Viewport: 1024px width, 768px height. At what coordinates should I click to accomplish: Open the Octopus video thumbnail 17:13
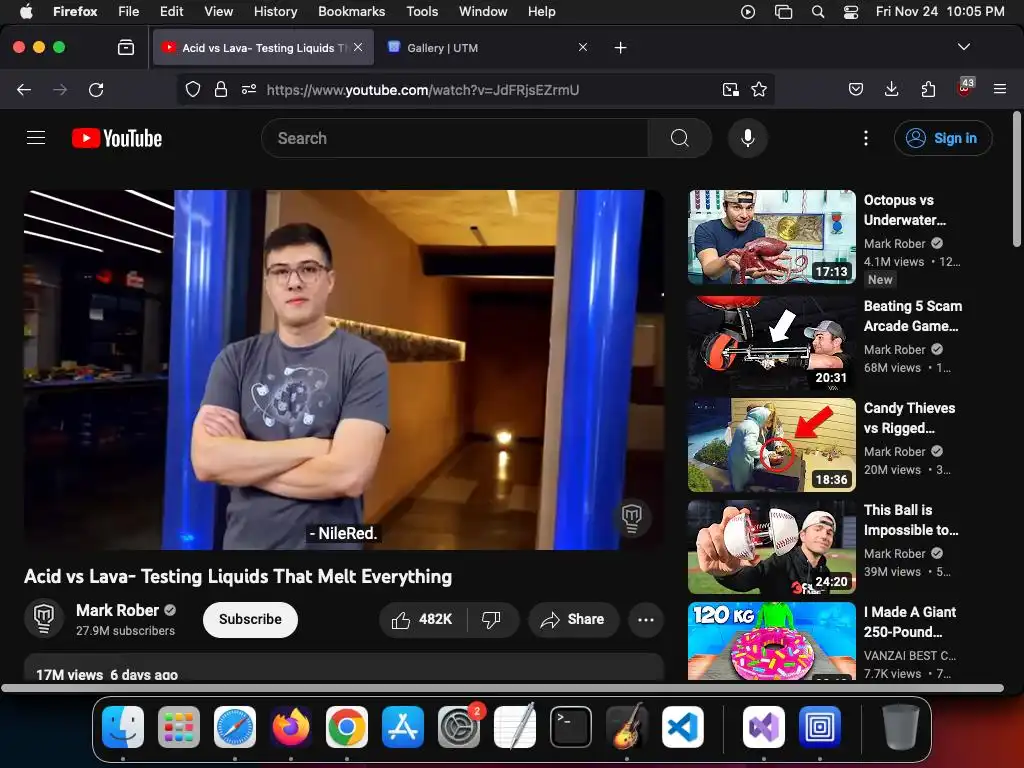click(x=772, y=237)
